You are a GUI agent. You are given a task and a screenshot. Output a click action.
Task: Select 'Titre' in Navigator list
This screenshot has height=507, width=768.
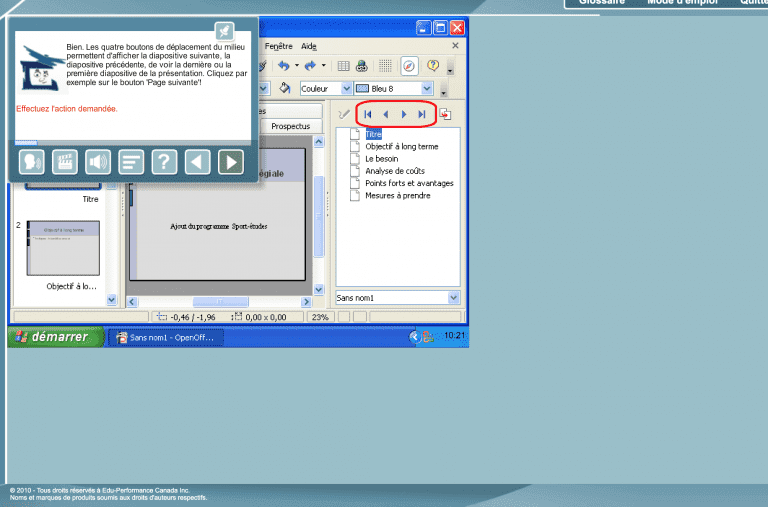pos(373,134)
